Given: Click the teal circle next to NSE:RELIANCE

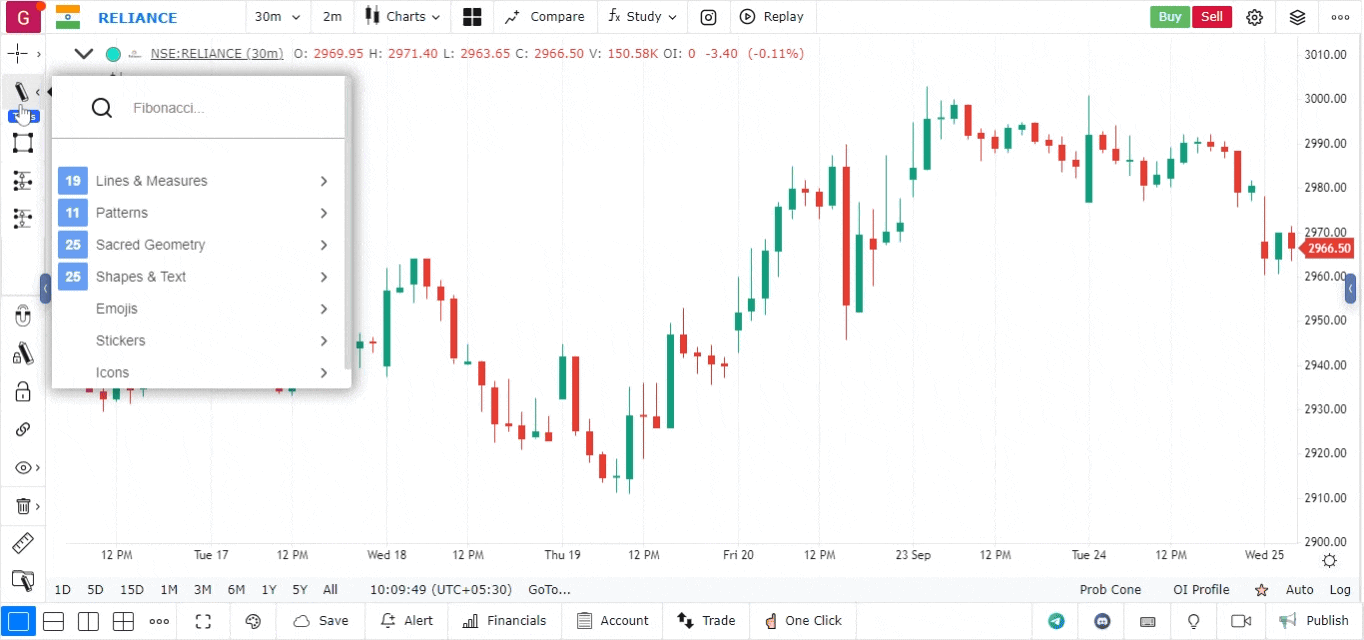Looking at the screenshot, I should click(x=113, y=54).
